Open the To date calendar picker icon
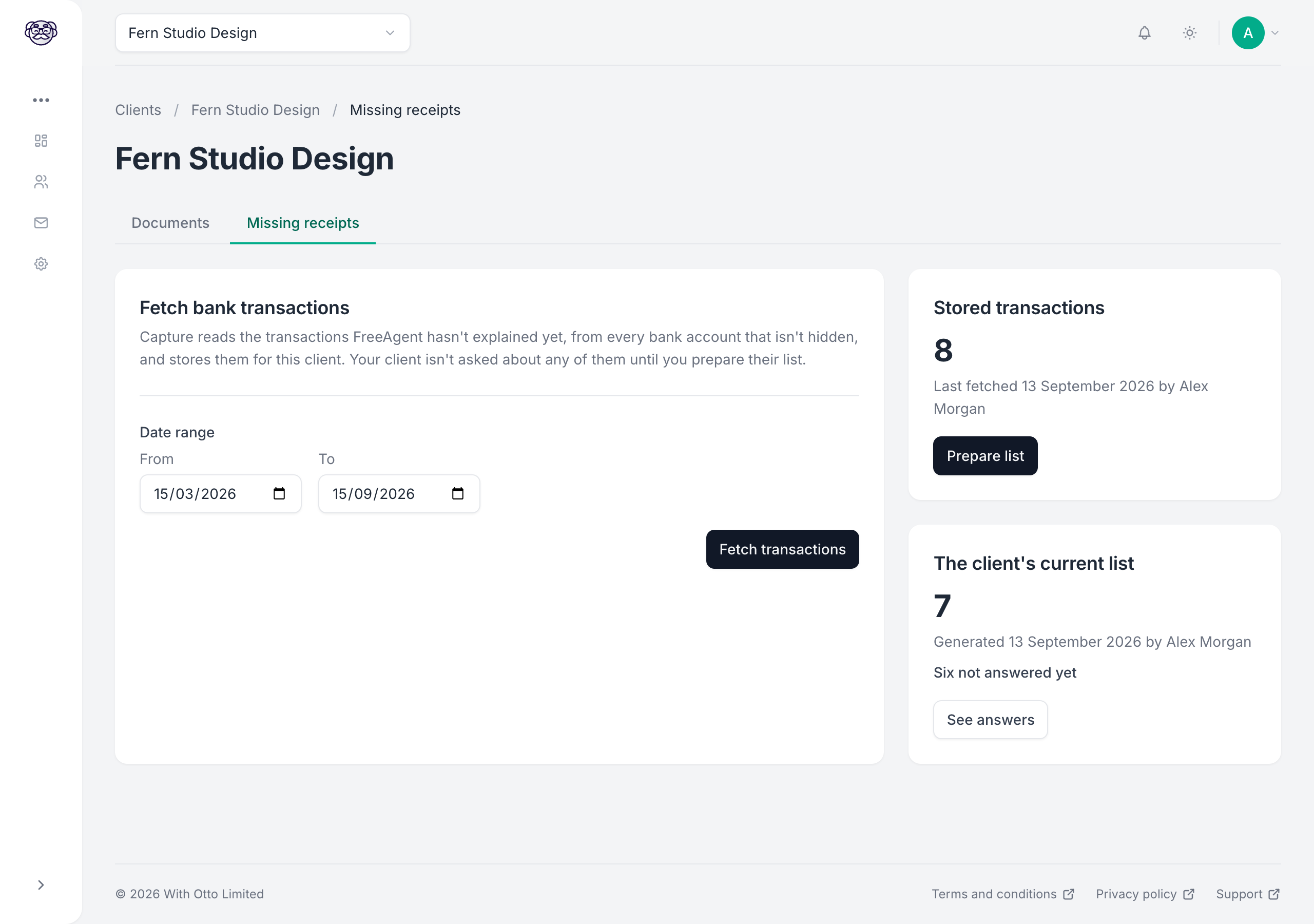The image size is (1314, 924). (x=458, y=493)
